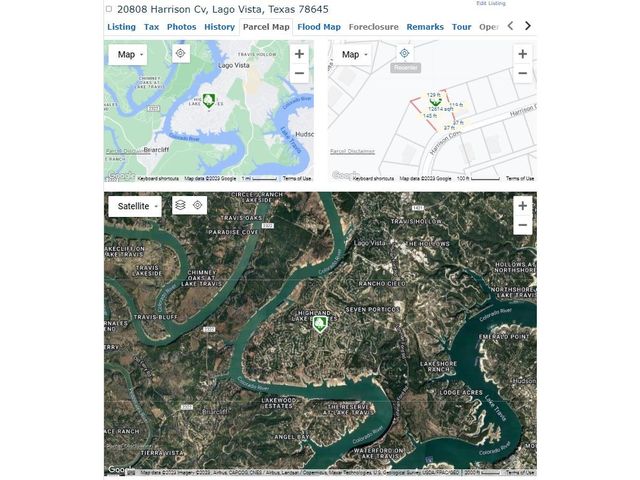Switch to the Flood Map tab
The width and height of the screenshot is (640, 480).
319,27
